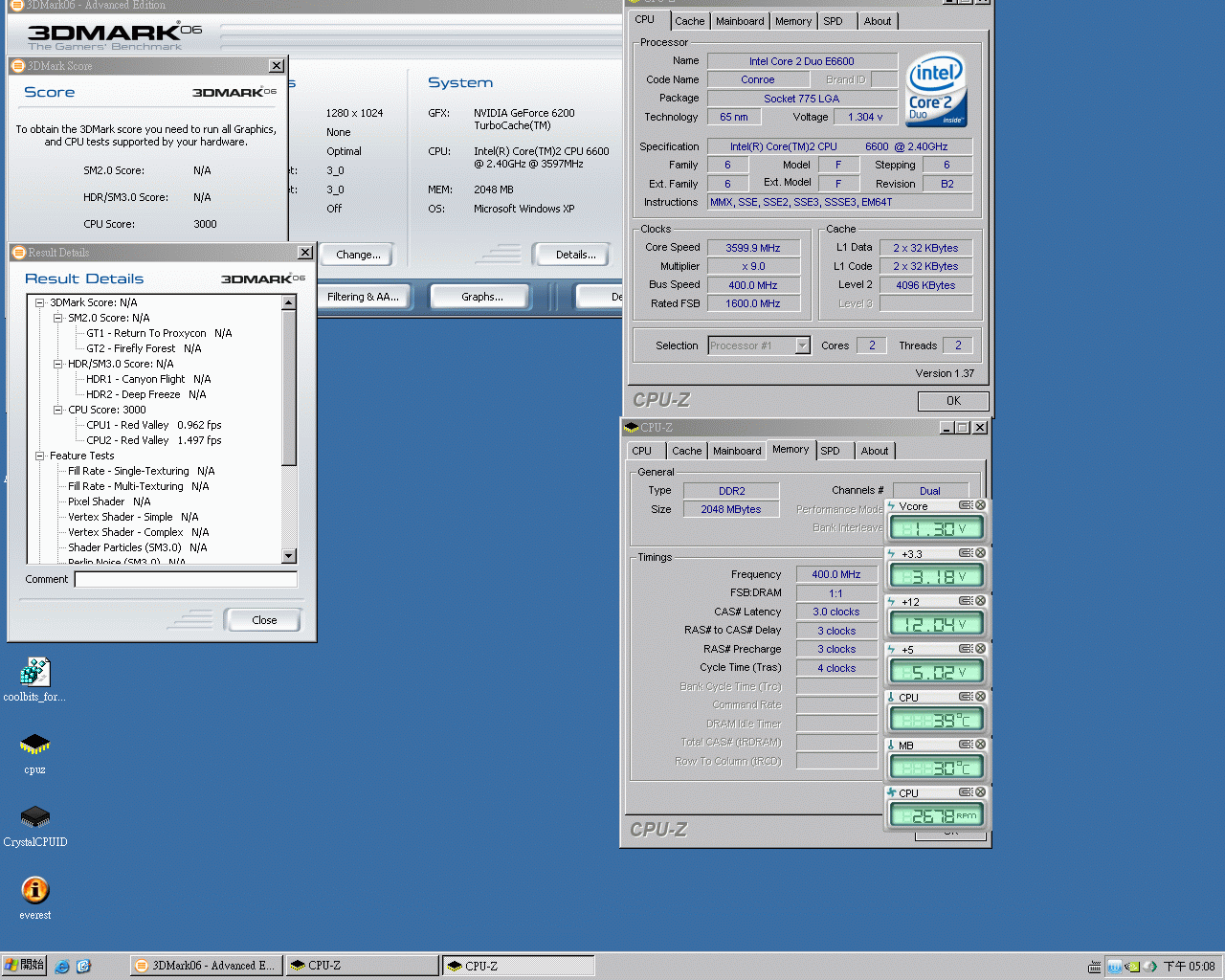Click OK in the upper CPU-Z window
The height and width of the screenshot is (980, 1225).
pyautogui.click(x=953, y=401)
